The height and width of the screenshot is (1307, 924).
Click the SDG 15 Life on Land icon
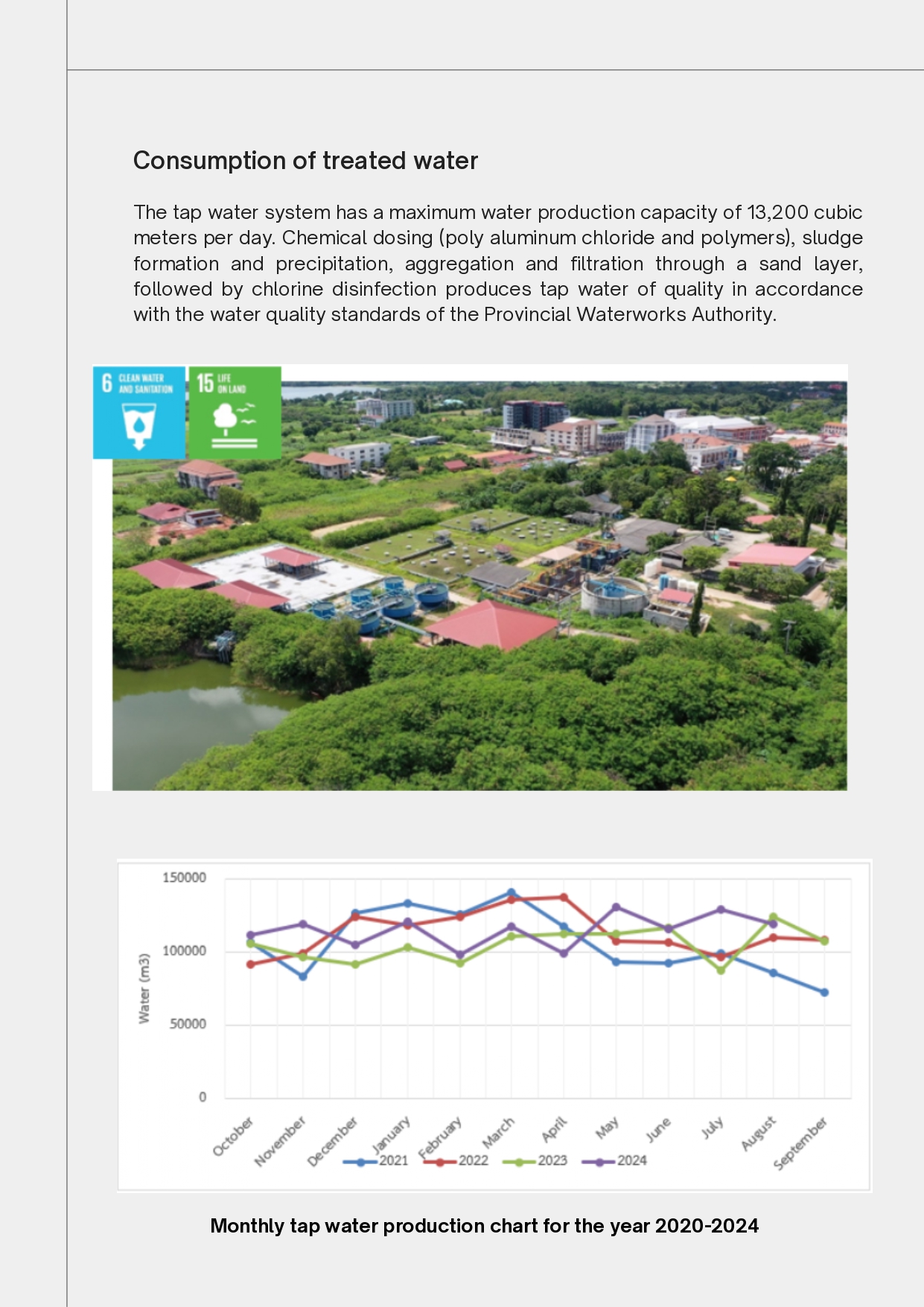(235, 412)
